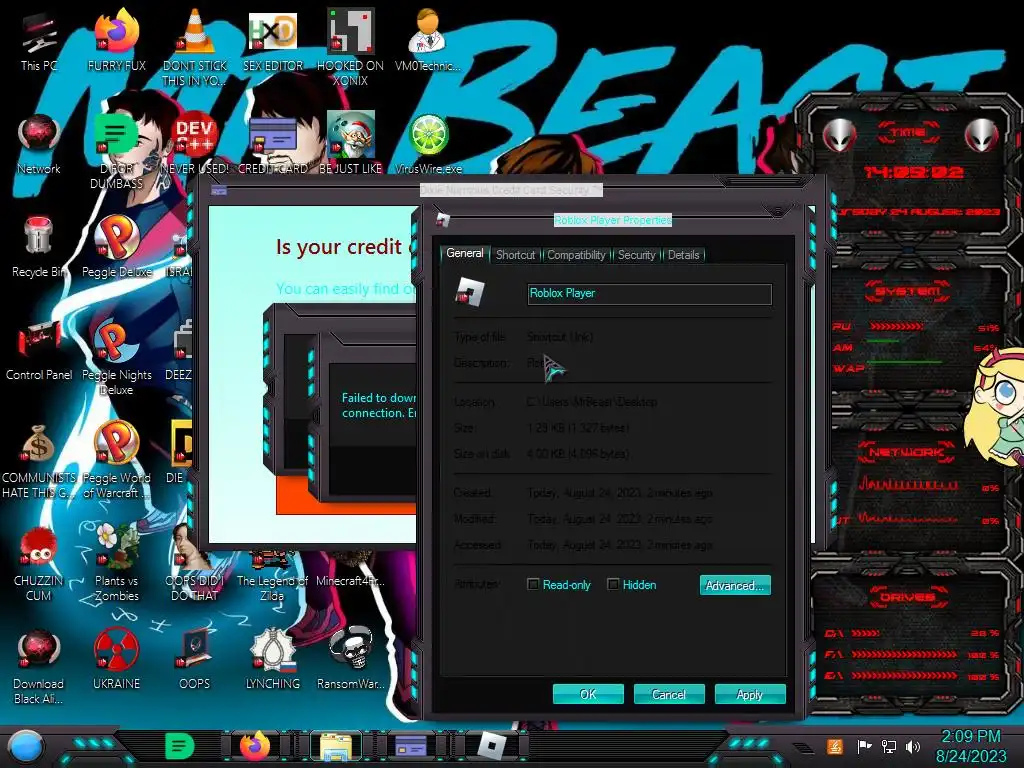The height and width of the screenshot is (768, 1024).
Task: Click the C:\Users\MrBeast\Desktop location text
Action: click(x=592, y=402)
